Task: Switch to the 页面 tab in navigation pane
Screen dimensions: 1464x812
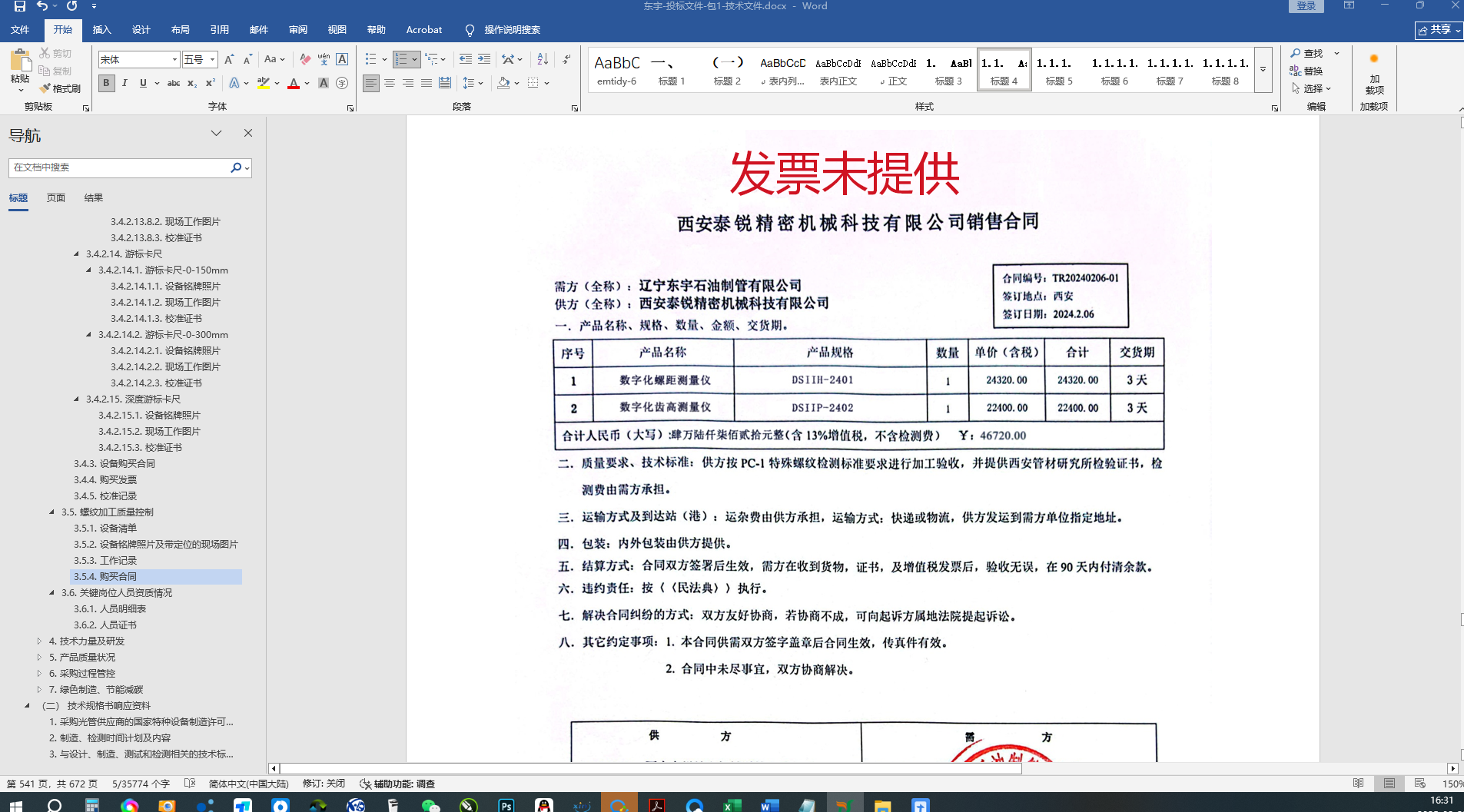Action: [x=56, y=198]
